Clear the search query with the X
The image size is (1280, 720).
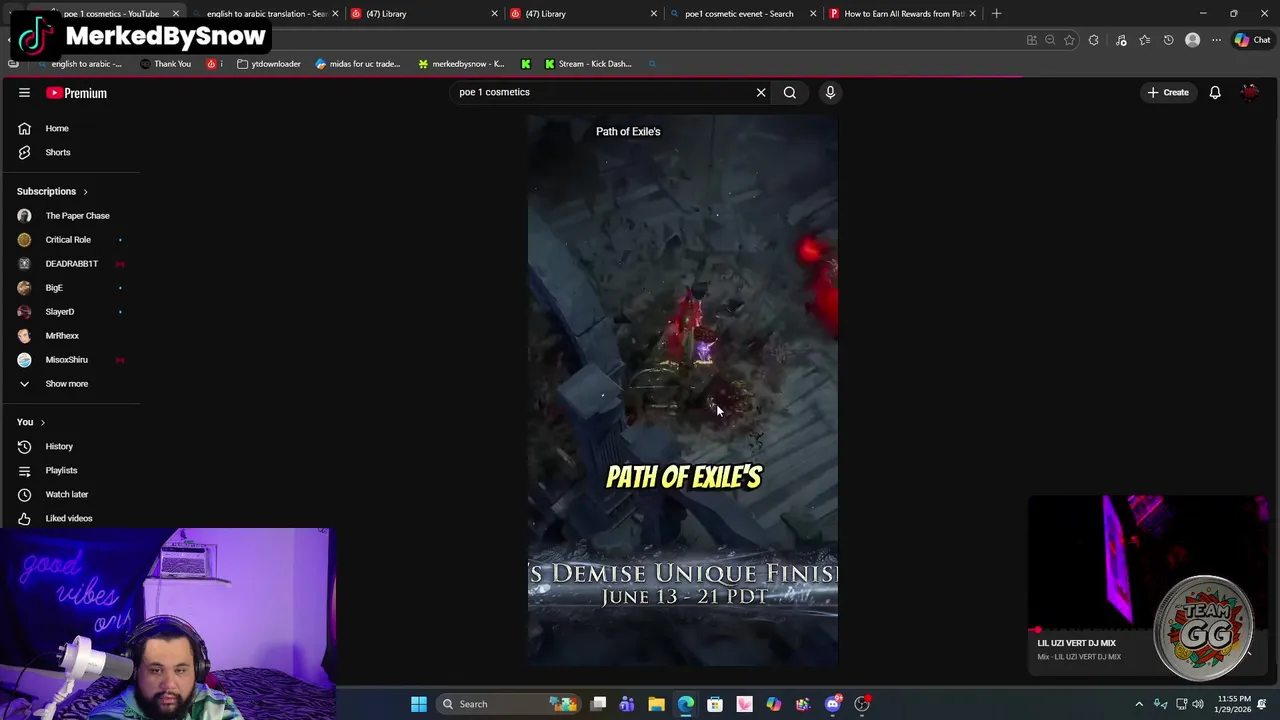(761, 92)
